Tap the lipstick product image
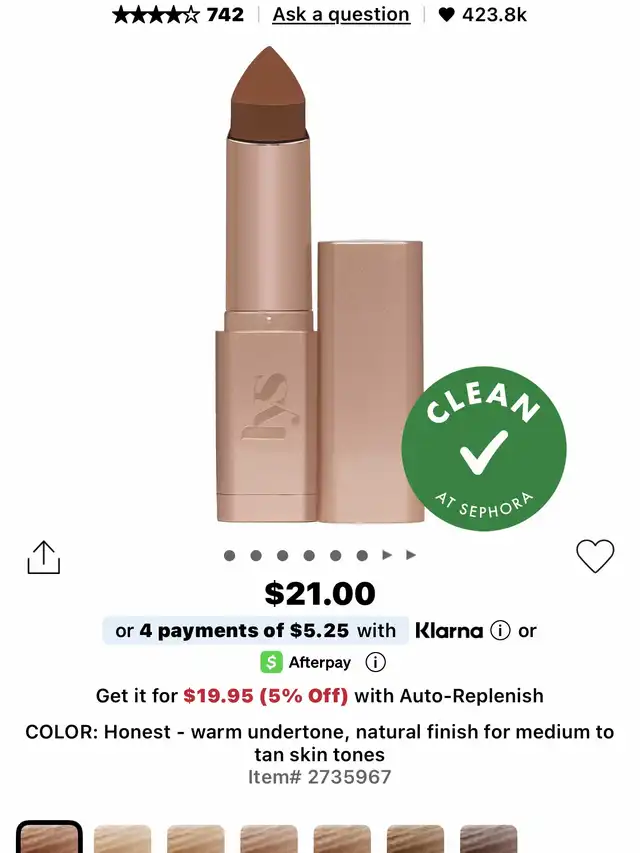 point(319,284)
